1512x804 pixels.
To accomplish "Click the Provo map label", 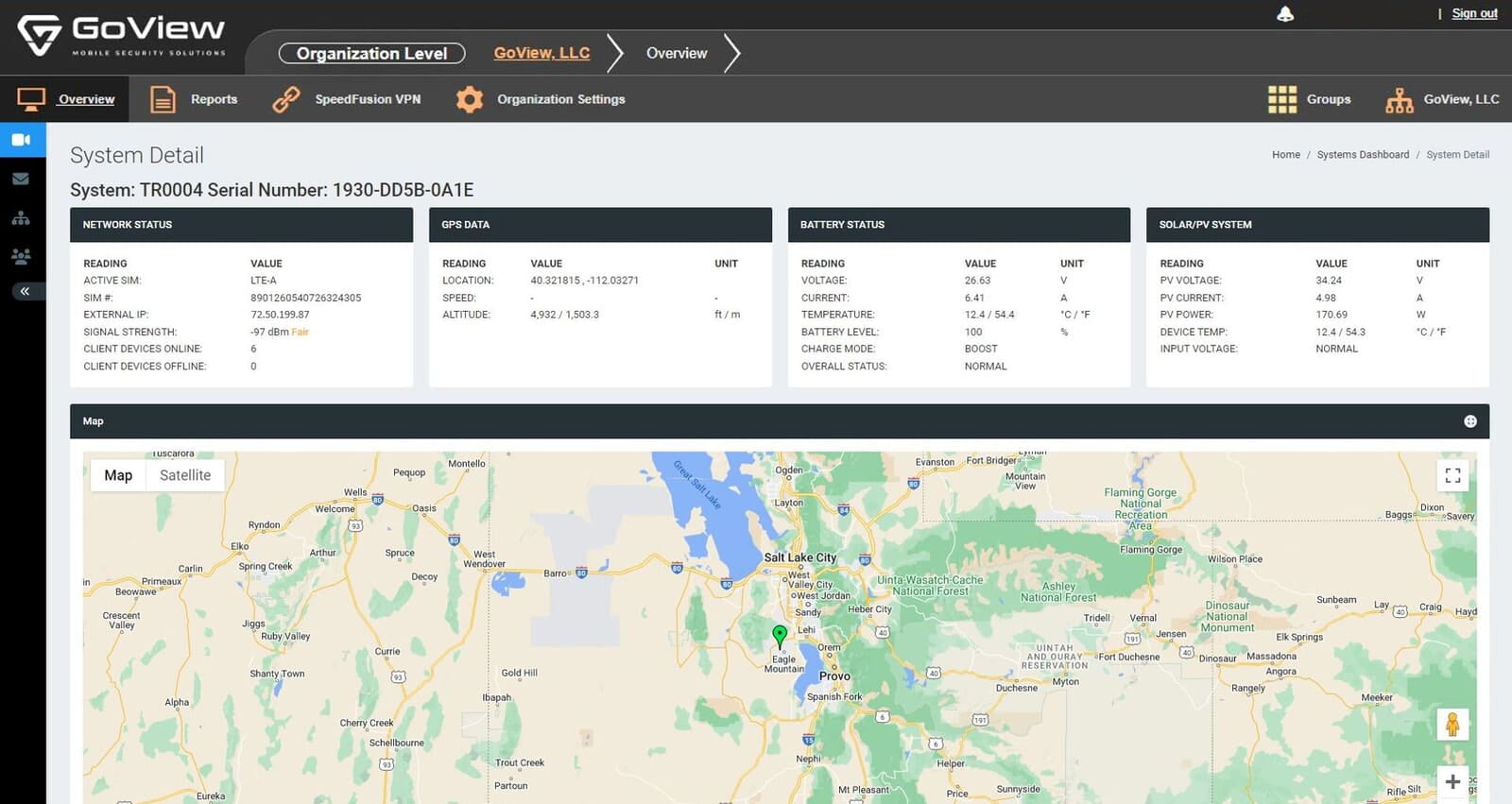I will 834,676.
